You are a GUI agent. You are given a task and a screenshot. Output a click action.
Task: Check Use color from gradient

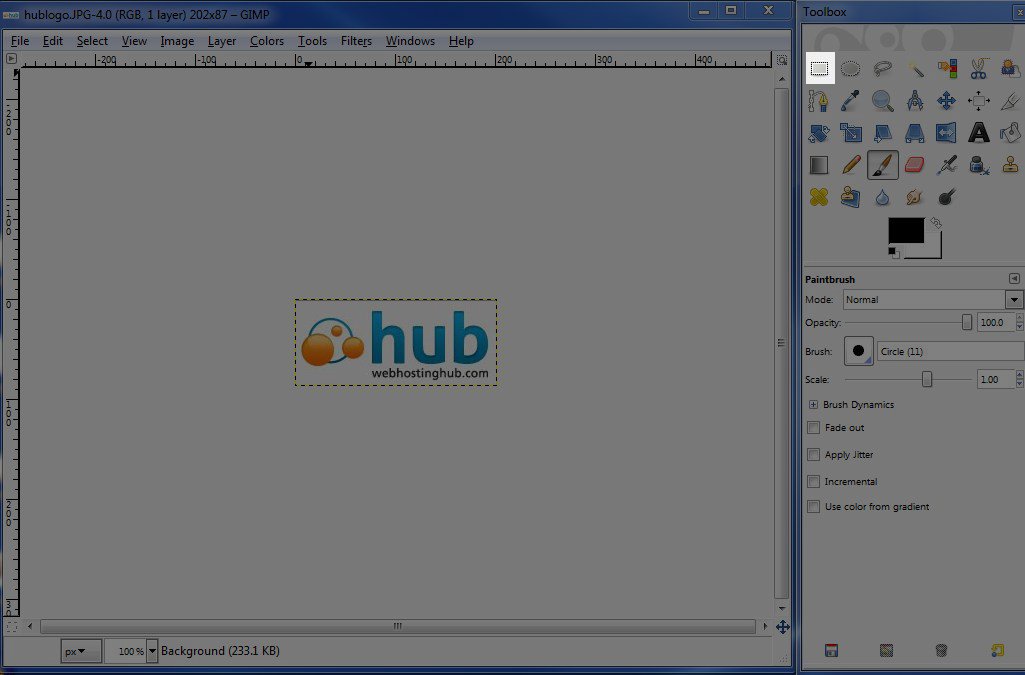(x=814, y=507)
